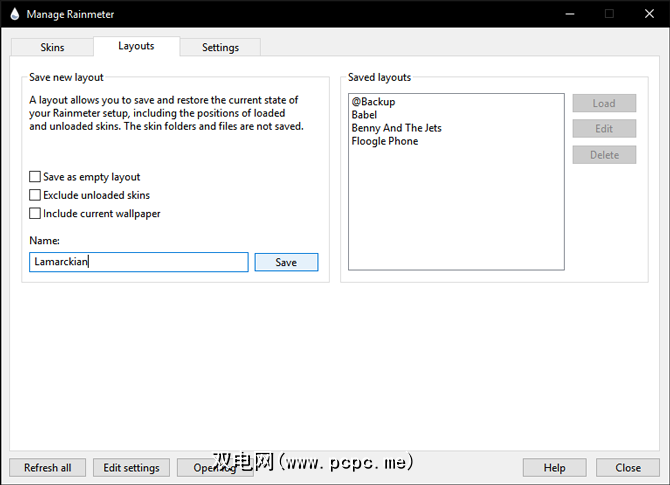Open Edit settings button at bottom
This screenshot has height=485, width=670.
click(131, 468)
